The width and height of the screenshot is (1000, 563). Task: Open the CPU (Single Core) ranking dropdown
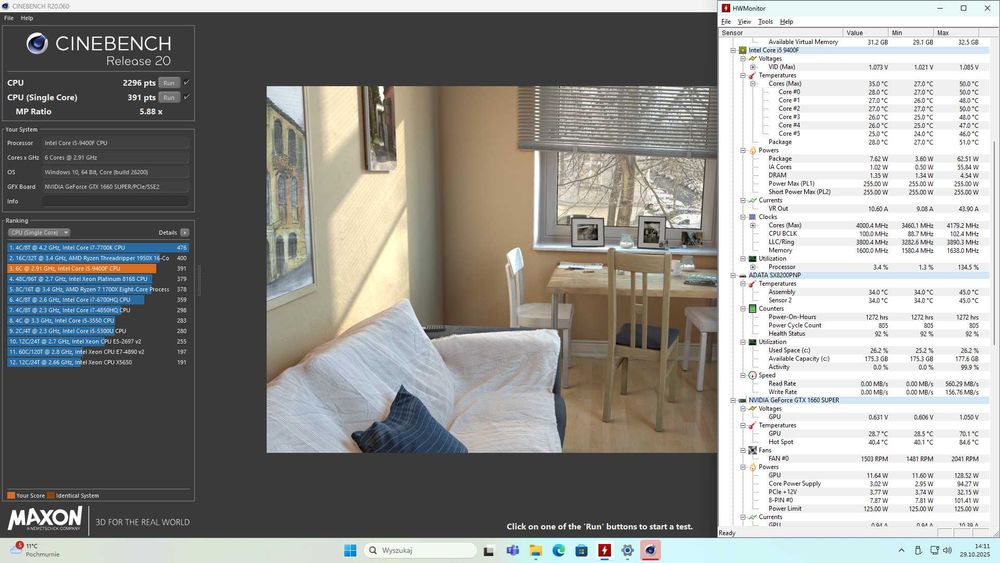[39, 233]
